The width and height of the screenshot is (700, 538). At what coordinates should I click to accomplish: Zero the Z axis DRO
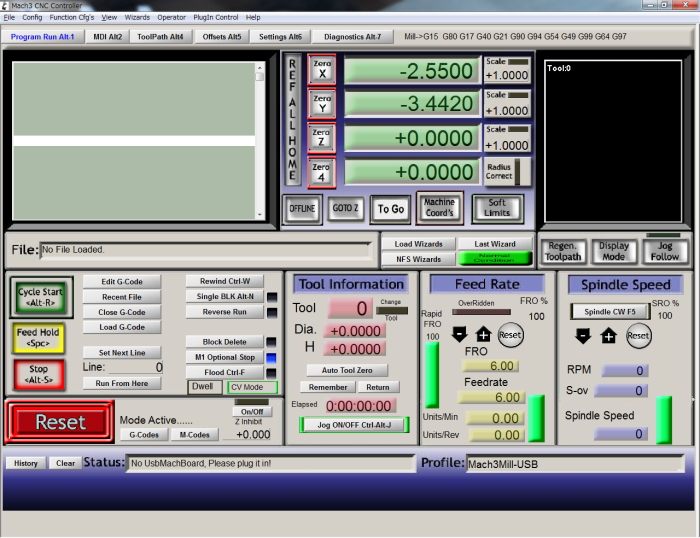(321, 138)
